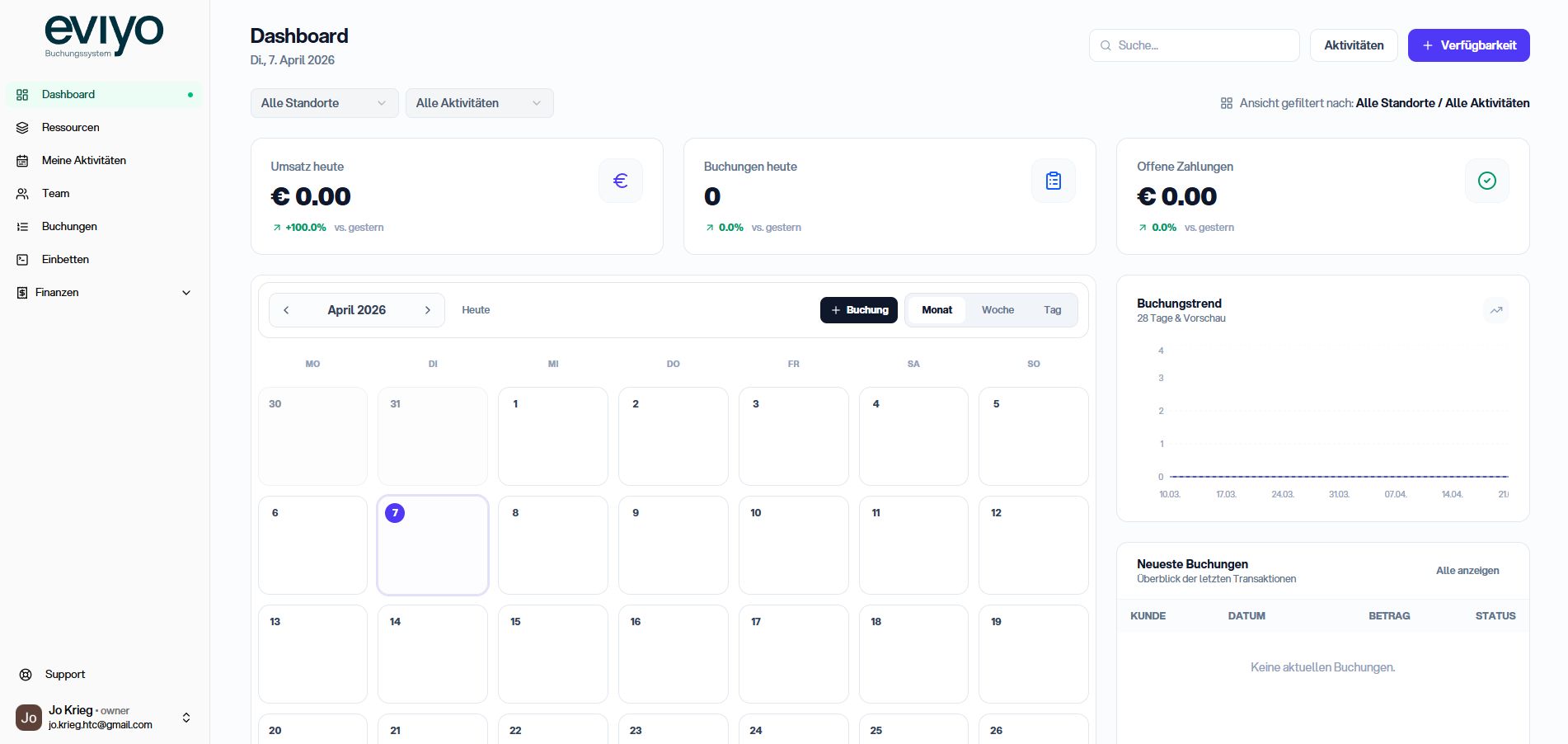Click the Verfügbarkeit button
This screenshot has width=1568, height=744.
1468,45
